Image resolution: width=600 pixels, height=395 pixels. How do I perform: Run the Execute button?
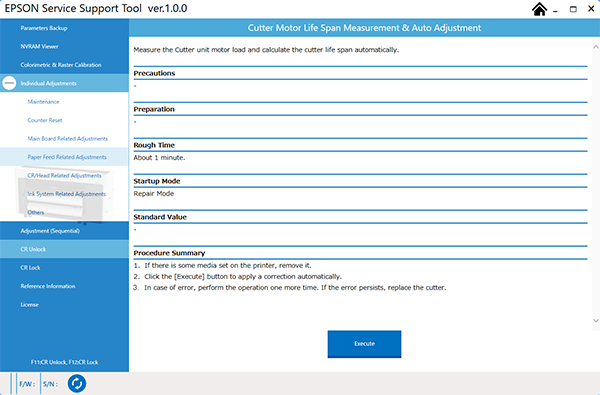tap(364, 344)
